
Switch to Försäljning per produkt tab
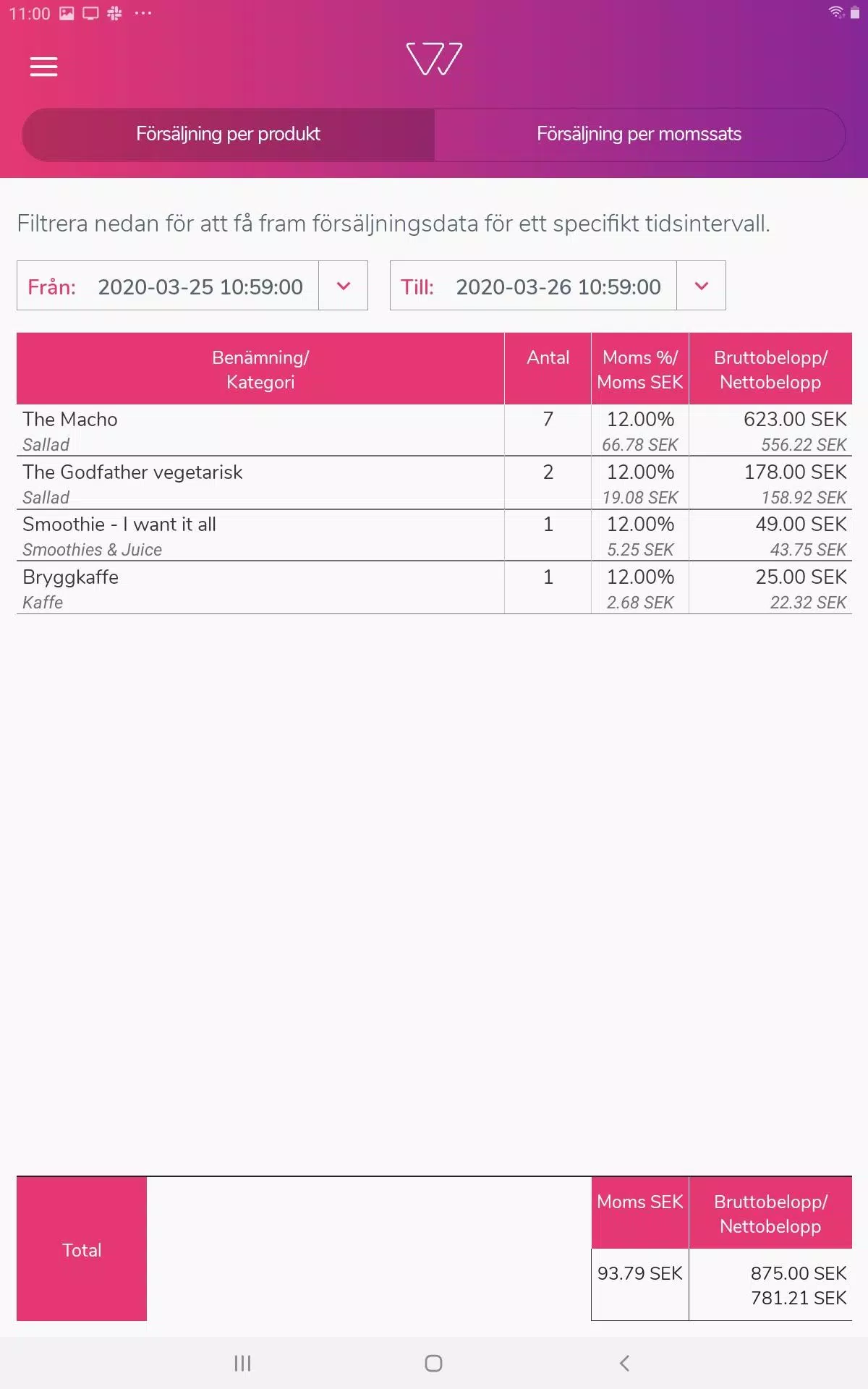pyautogui.click(x=229, y=134)
